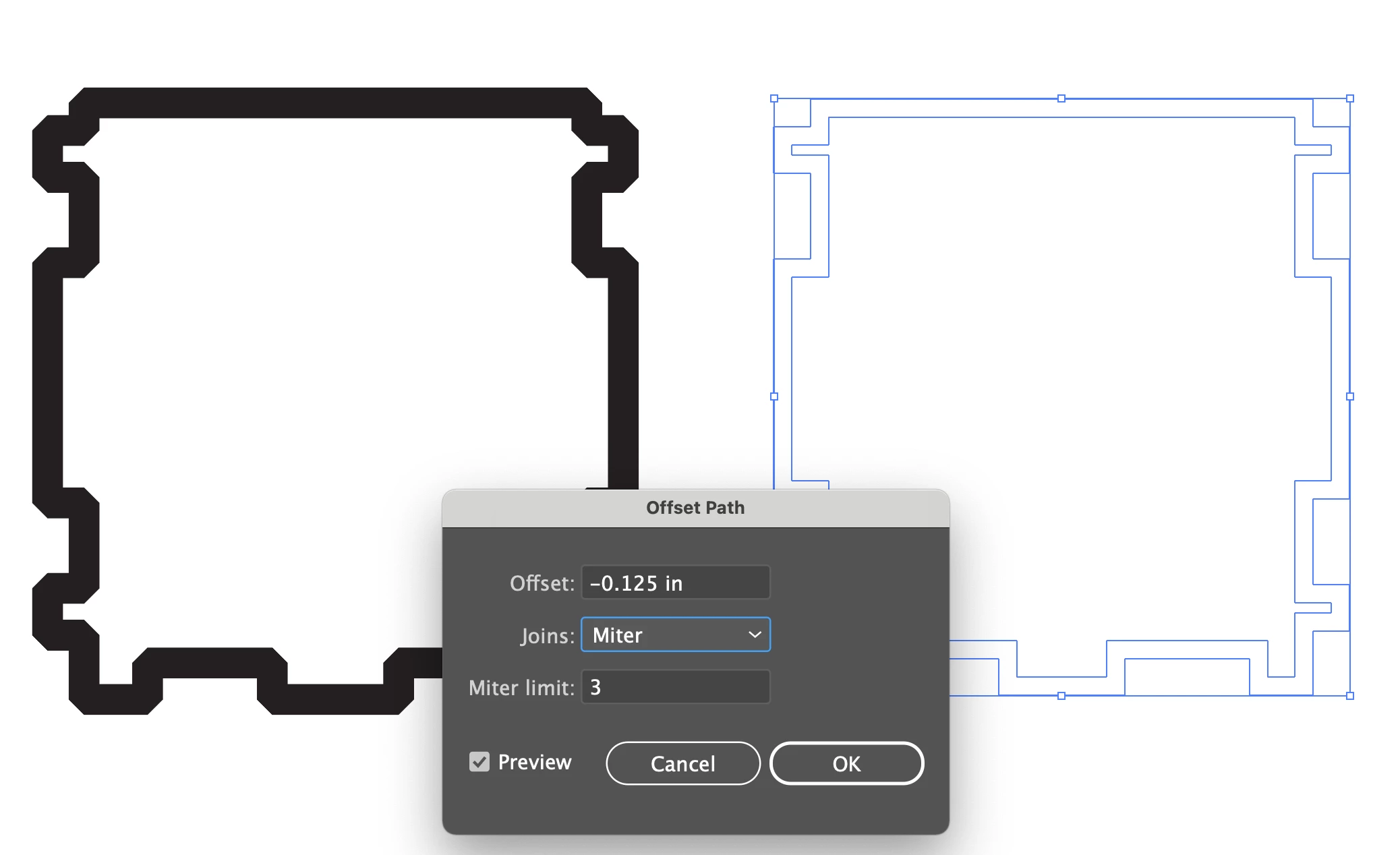
Task: Click the top-center bounding box handle
Action: click(1061, 98)
